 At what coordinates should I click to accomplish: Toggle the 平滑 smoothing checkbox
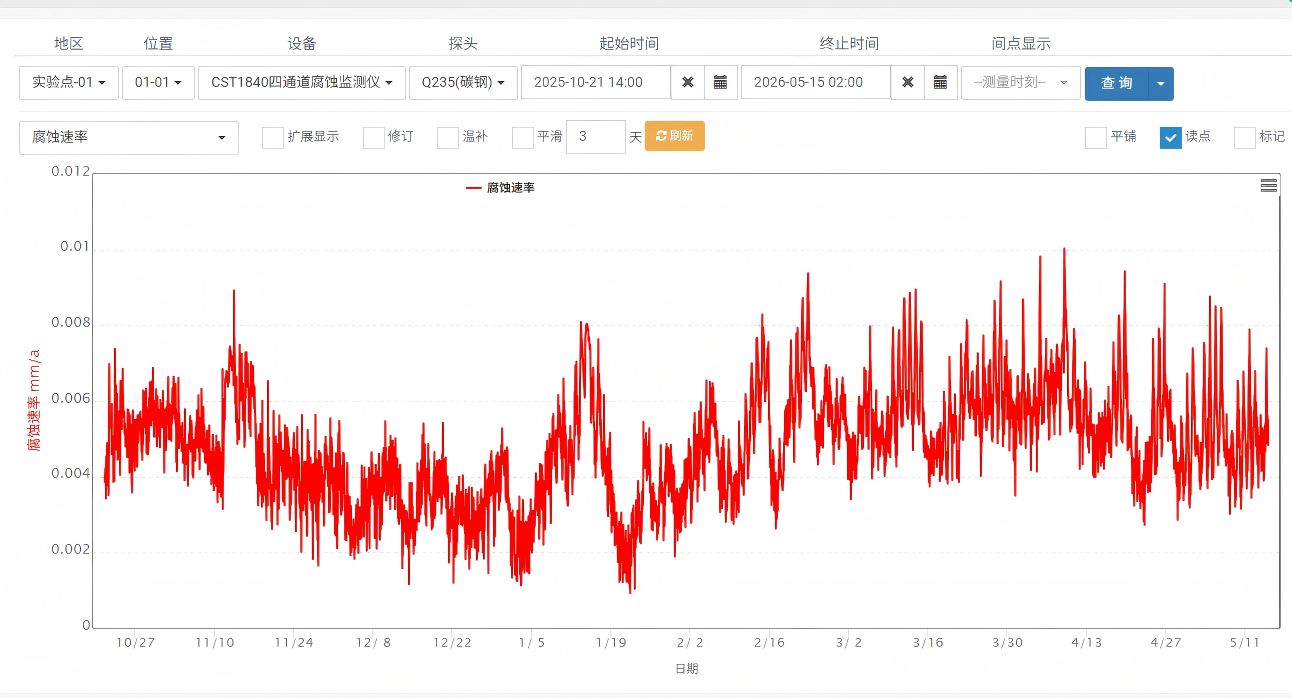pos(523,138)
